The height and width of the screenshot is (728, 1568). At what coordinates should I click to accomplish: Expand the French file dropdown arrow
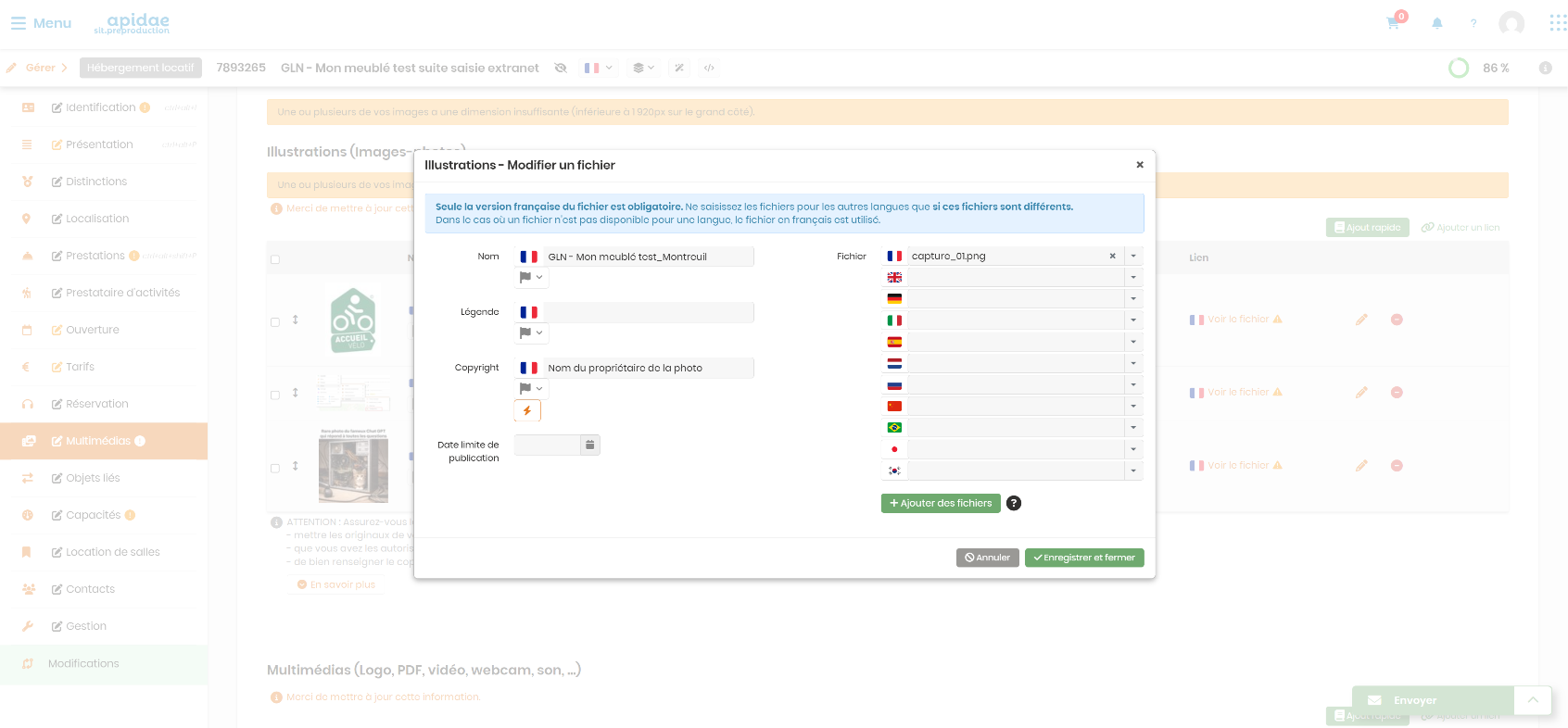[x=1133, y=256]
